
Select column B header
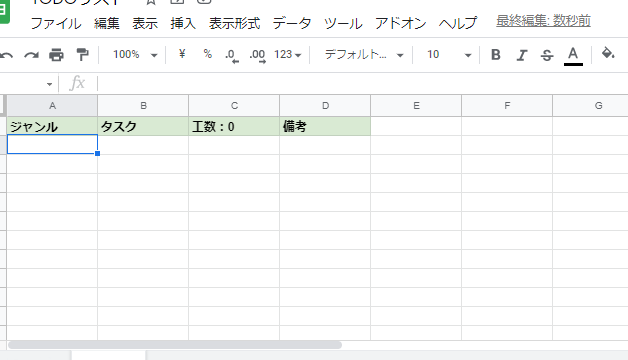143,106
